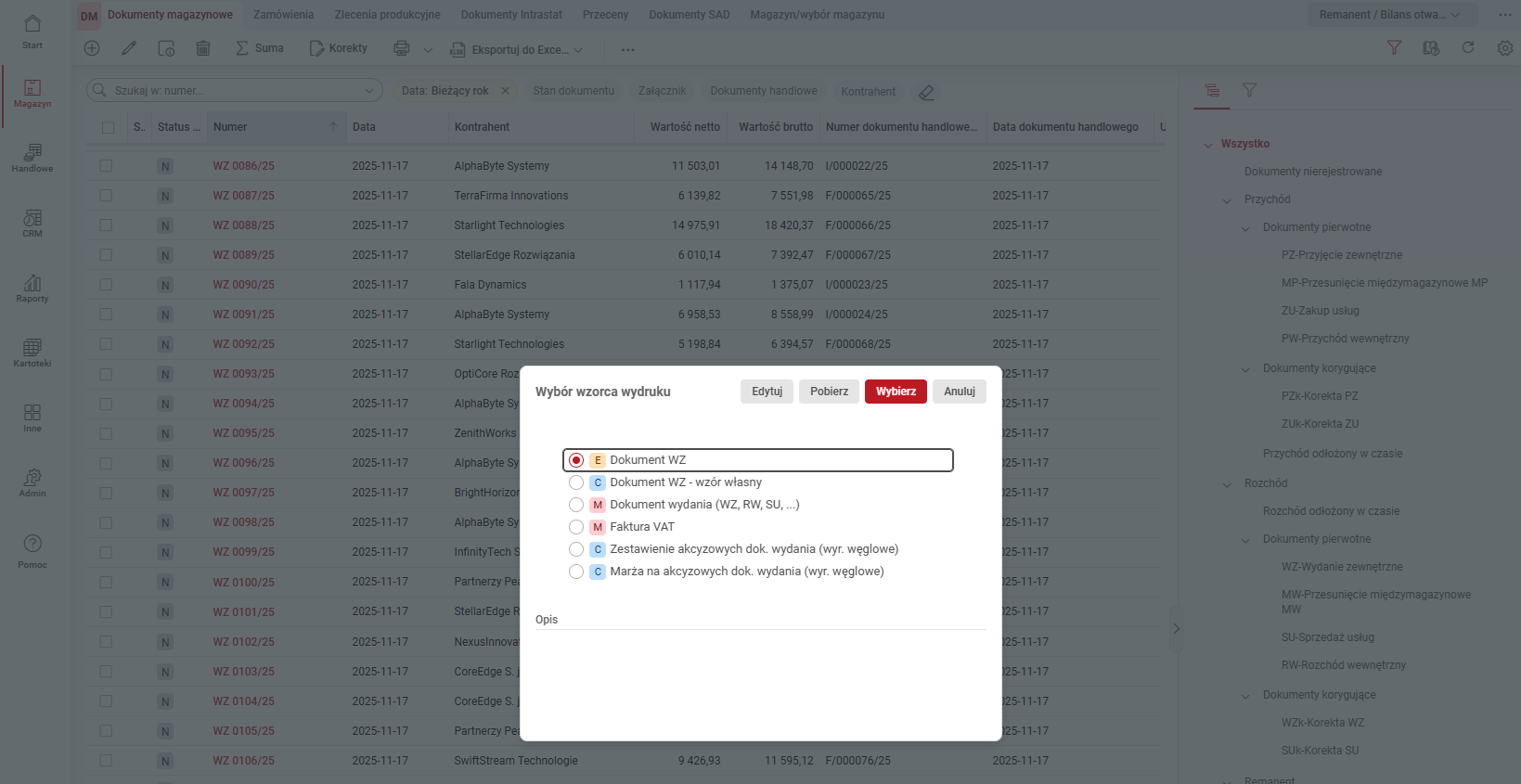
Task: Open the Dokumenty Intrastat tab
Action: (x=511, y=15)
